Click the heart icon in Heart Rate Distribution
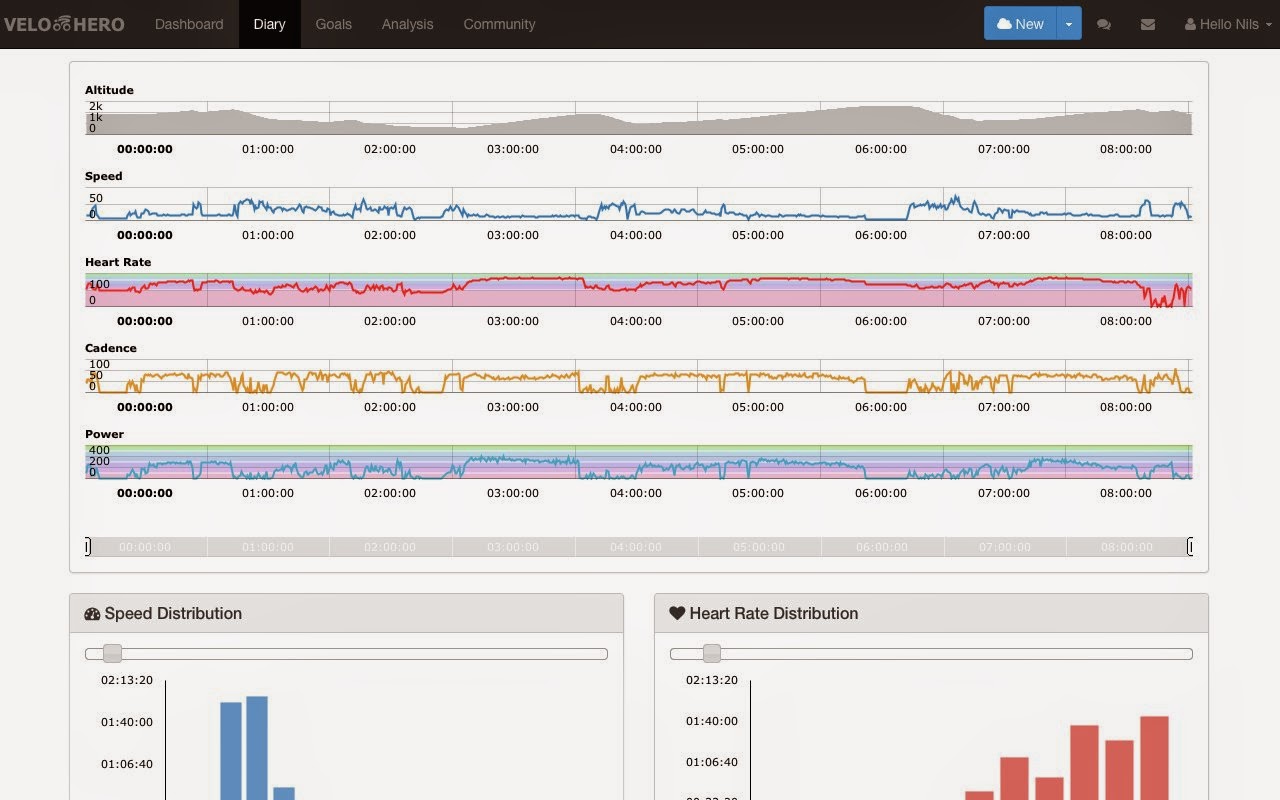 click(x=677, y=613)
